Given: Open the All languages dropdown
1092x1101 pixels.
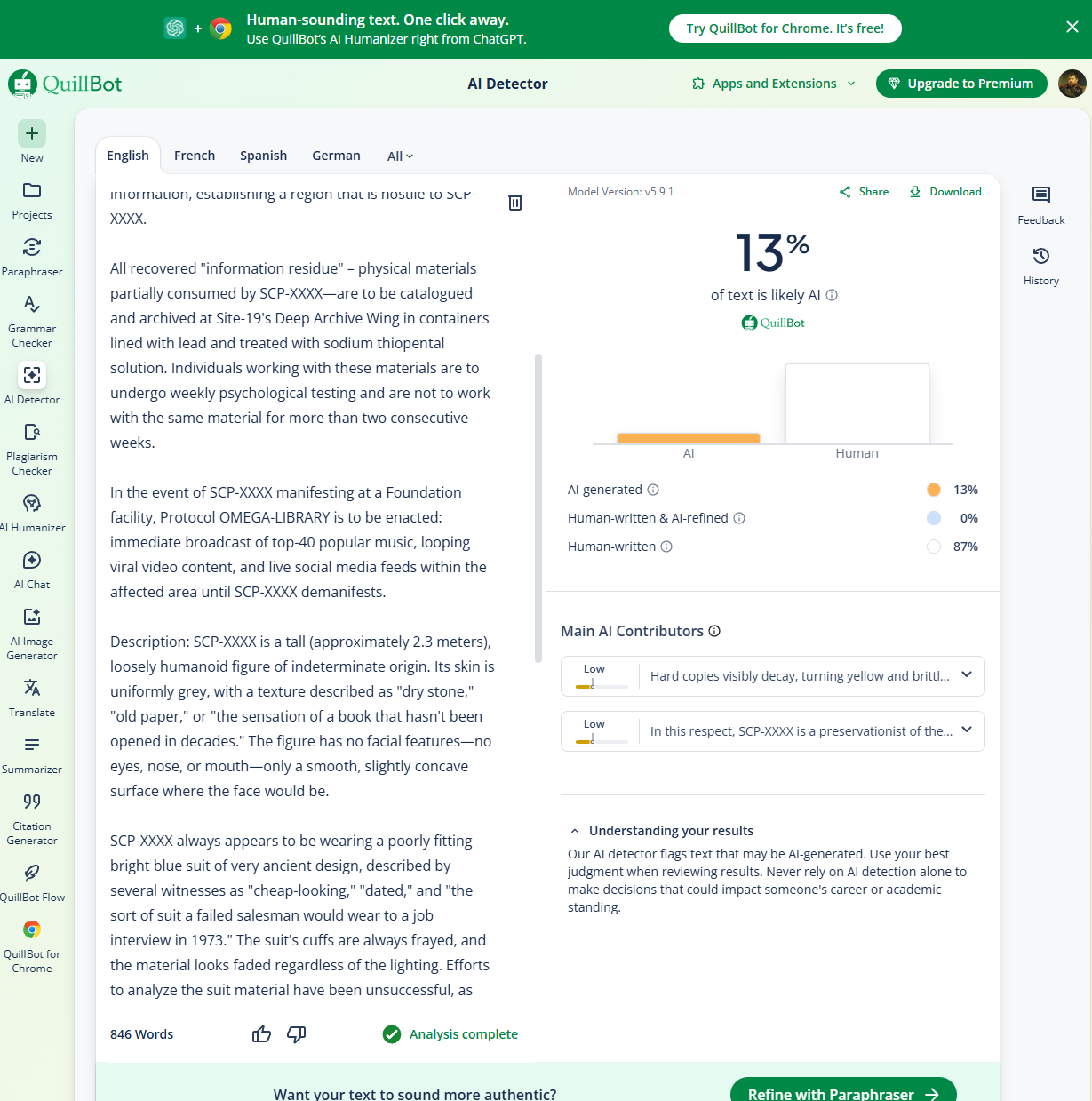Looking at the screenshot, I should 401,156.
